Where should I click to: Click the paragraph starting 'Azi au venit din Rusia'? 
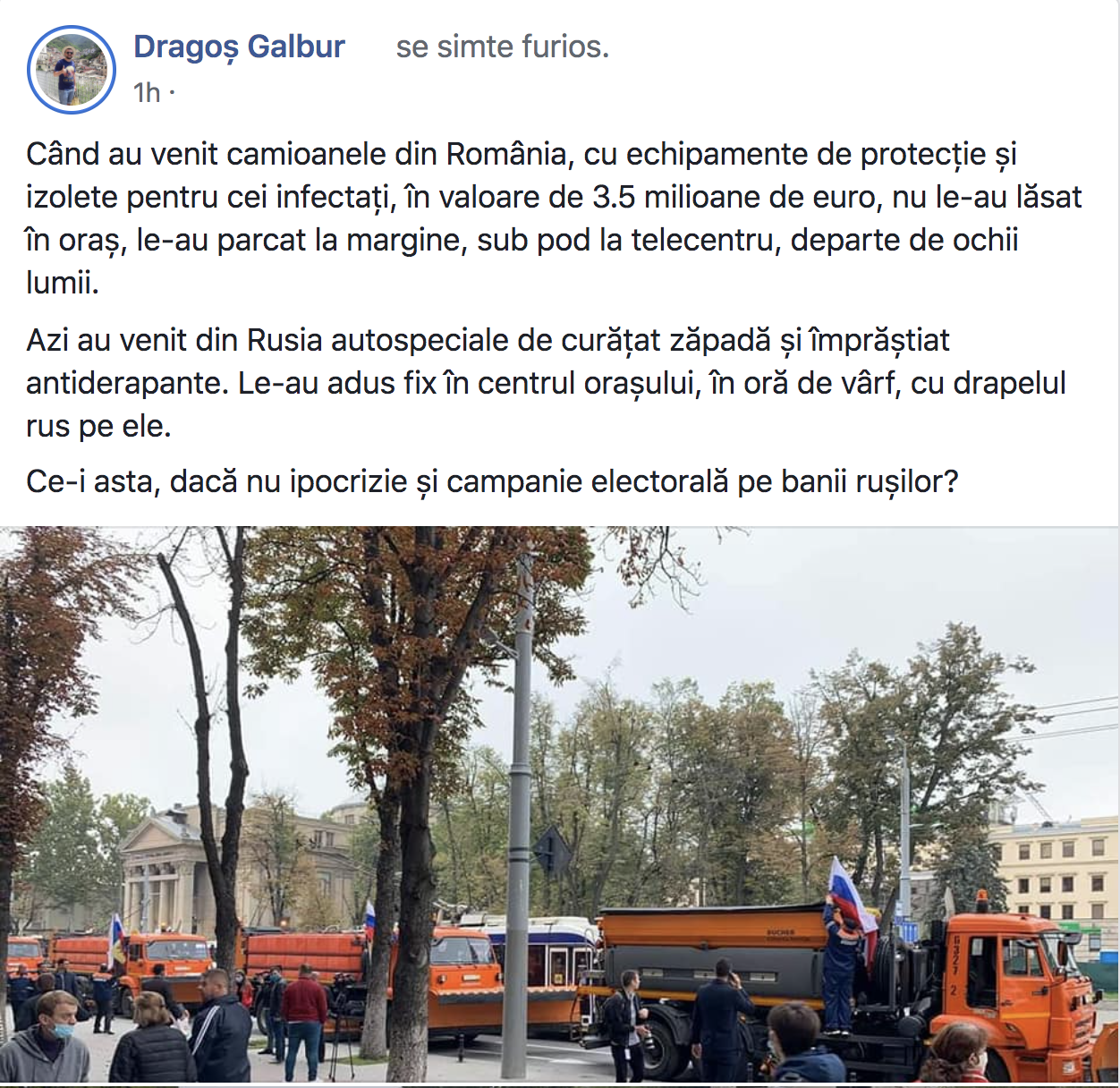click(546, 383)
